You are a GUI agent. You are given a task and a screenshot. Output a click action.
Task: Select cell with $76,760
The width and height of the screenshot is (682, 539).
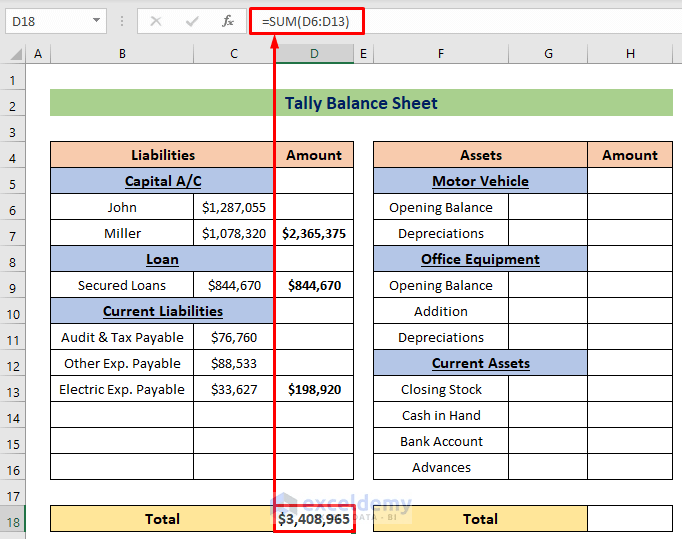pos(234,337)
